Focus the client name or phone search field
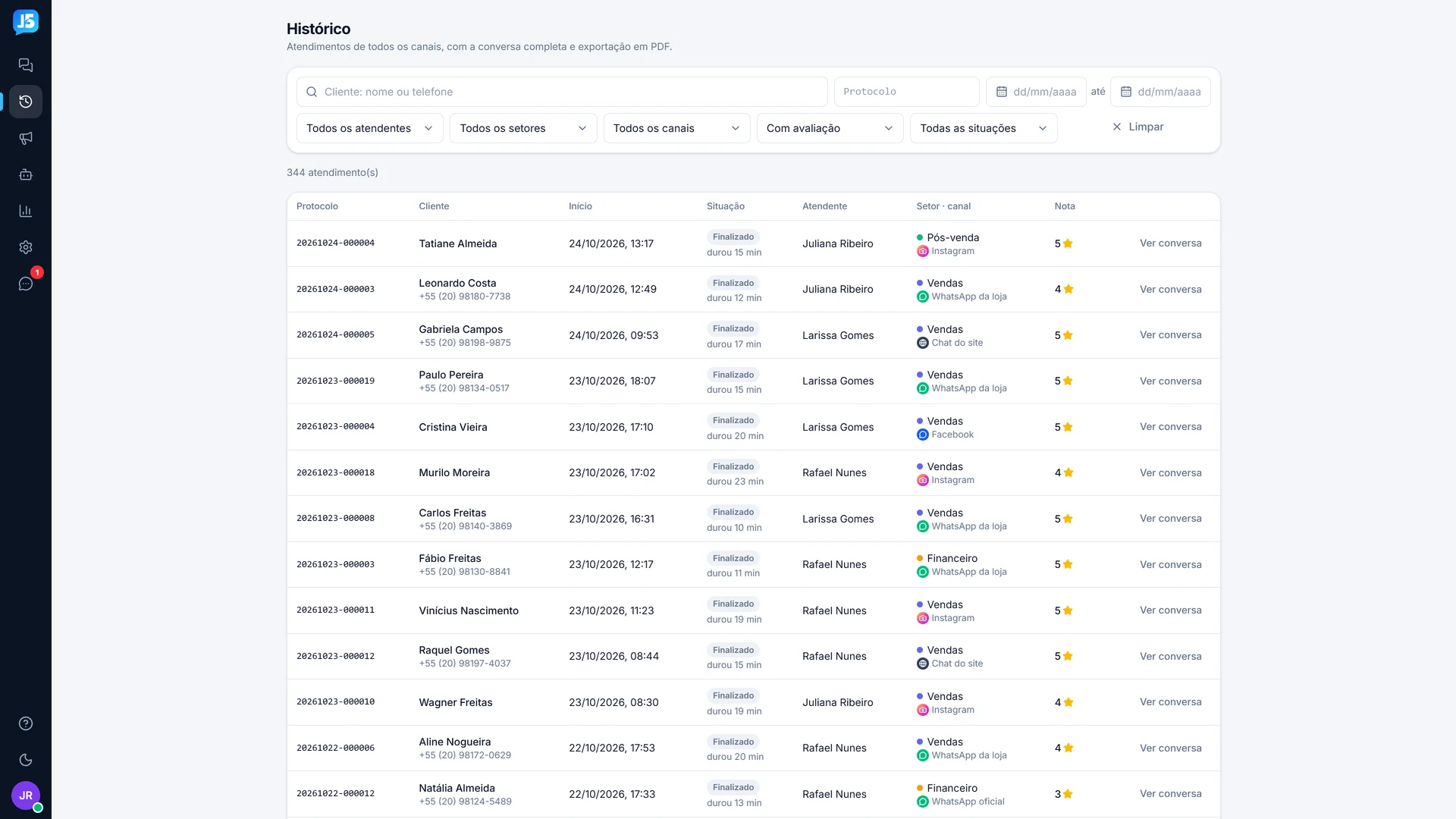The height and width of the screenshot is (819, 1456). coord(562,92)
